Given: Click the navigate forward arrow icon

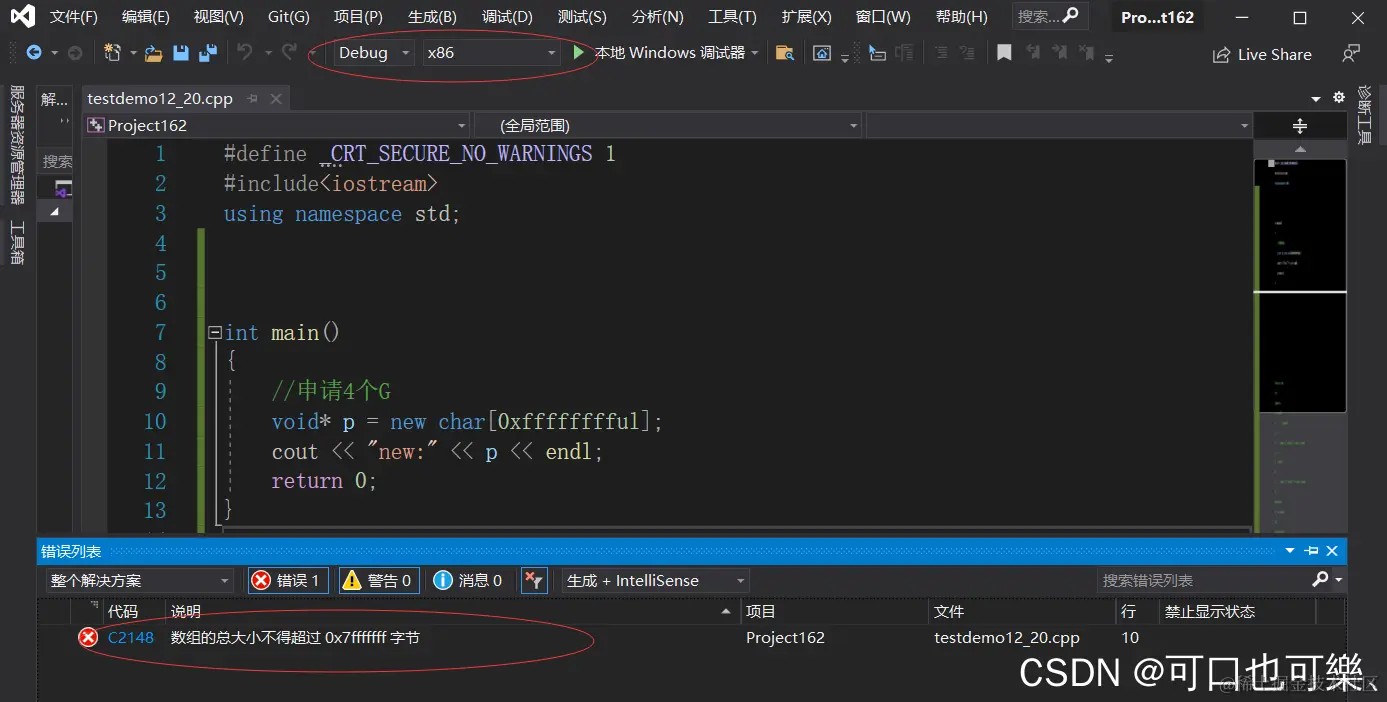Looking at the screenshot, I should [x=75, y=53].
